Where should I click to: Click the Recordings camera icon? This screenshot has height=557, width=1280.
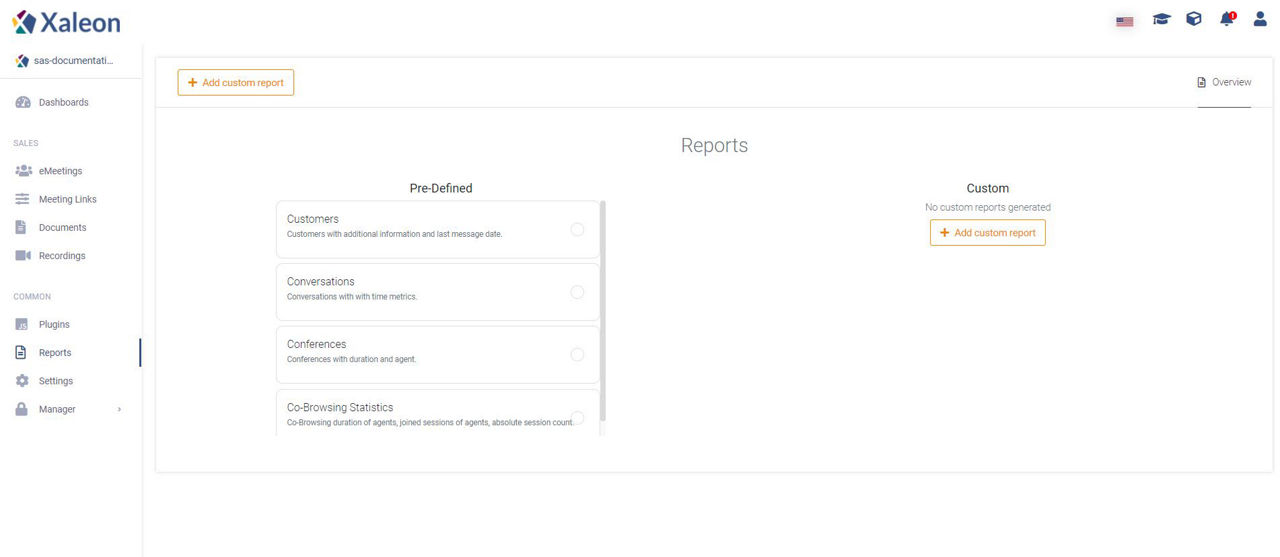coord(23,256)
